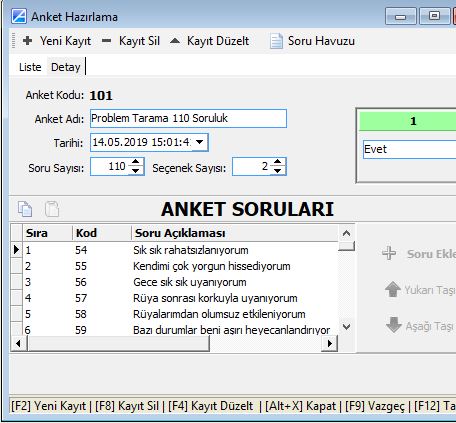Switch to the Liste tab

pyautogui.click(x=30, y=67)
